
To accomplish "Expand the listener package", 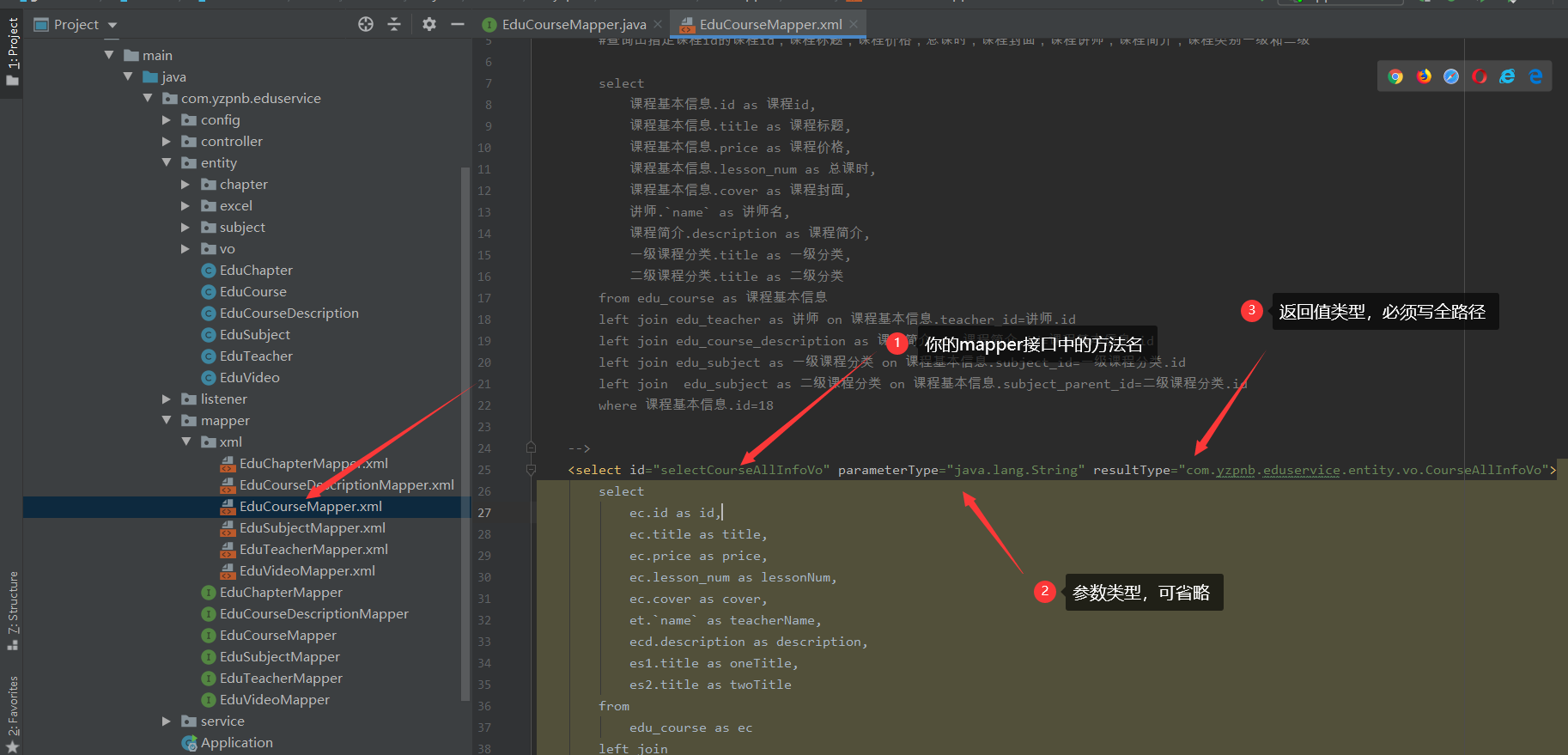I will [167, 399].
